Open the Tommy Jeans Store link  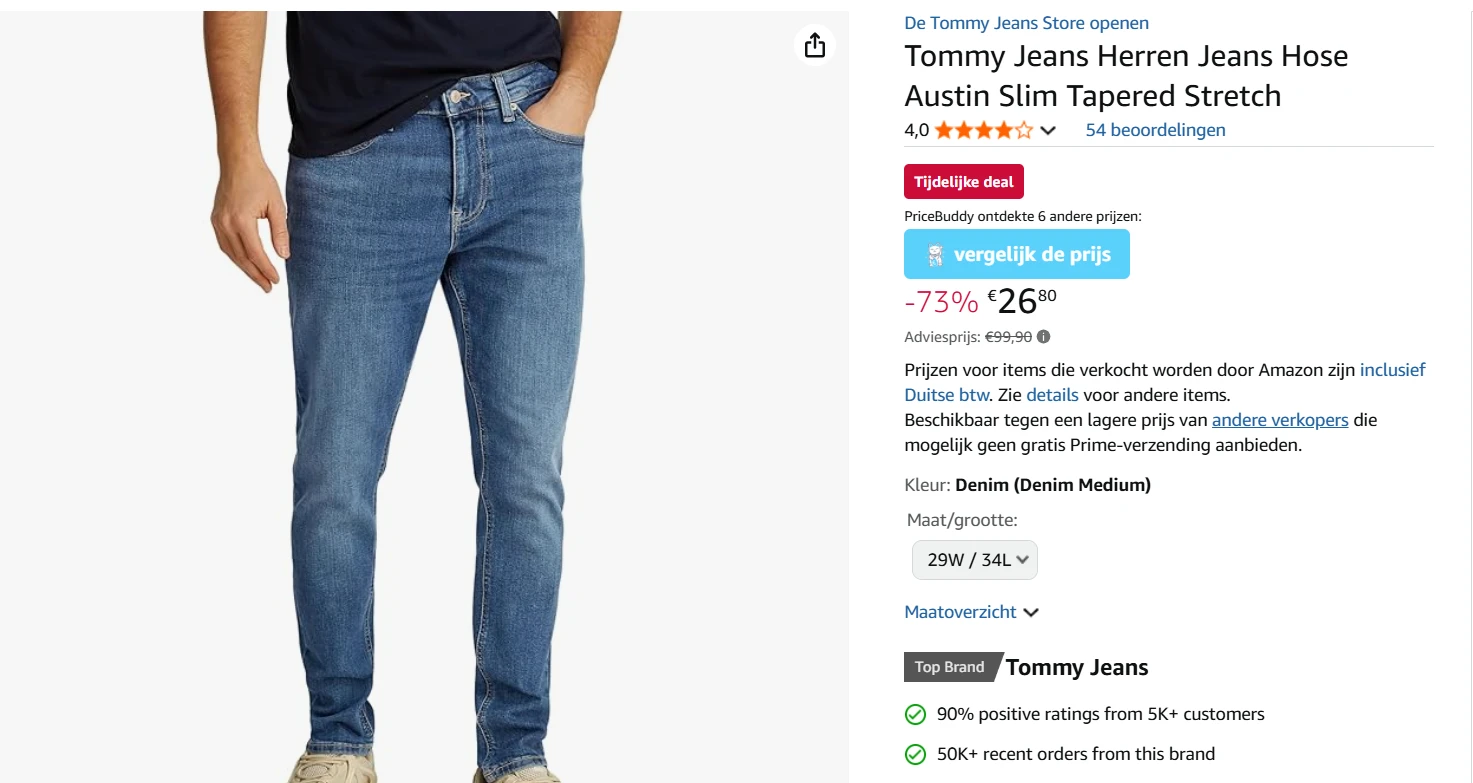click(x=1026, y=23)
